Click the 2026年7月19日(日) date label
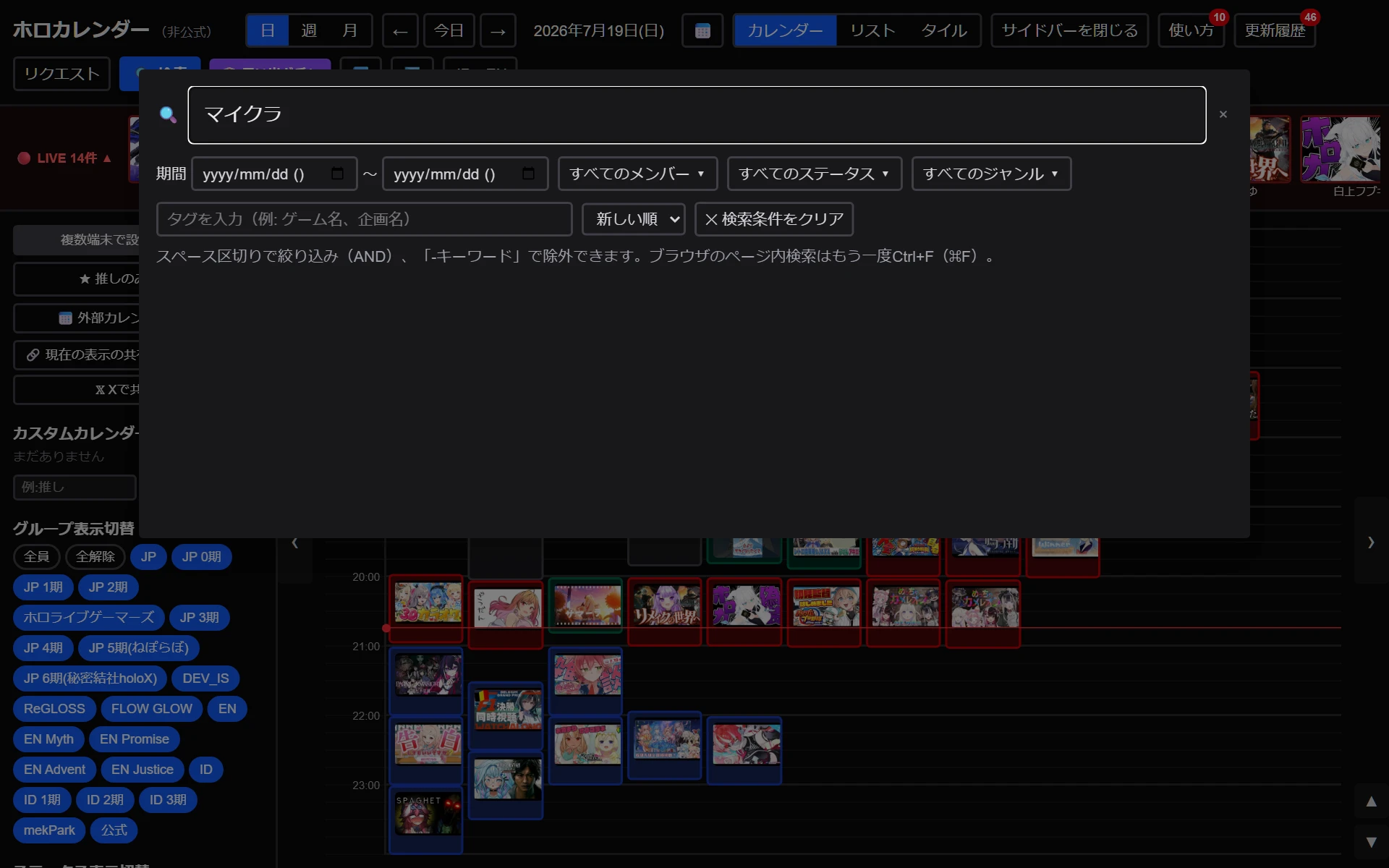This screenshot has height=868, width=1389. [599, 30]
